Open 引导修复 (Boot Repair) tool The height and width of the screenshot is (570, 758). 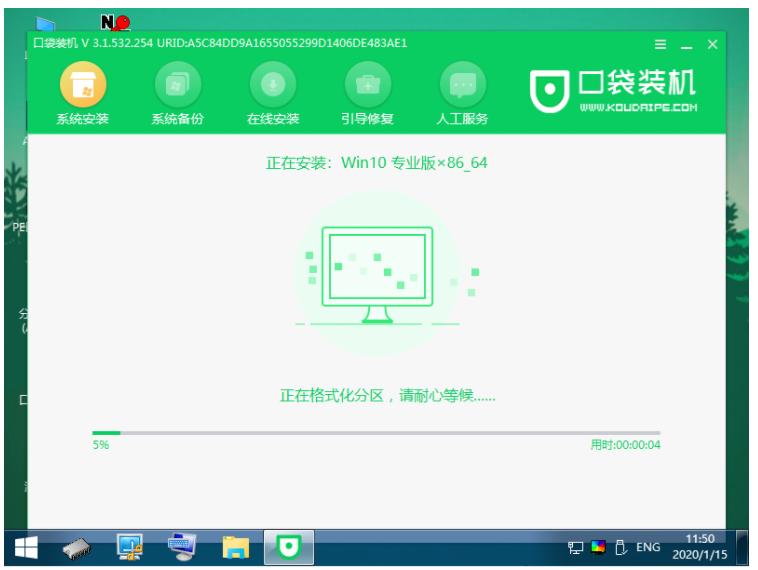tap(367, 93)
